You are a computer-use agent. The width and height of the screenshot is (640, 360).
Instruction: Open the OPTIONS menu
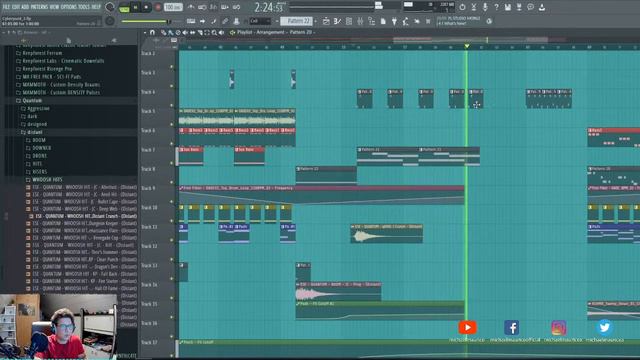pyautogui.click(x=70, y=7)
